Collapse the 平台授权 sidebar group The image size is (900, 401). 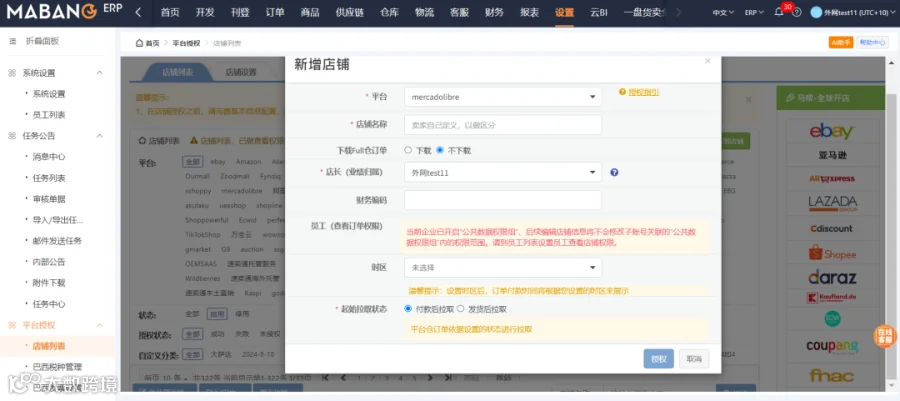click(99, 325)
